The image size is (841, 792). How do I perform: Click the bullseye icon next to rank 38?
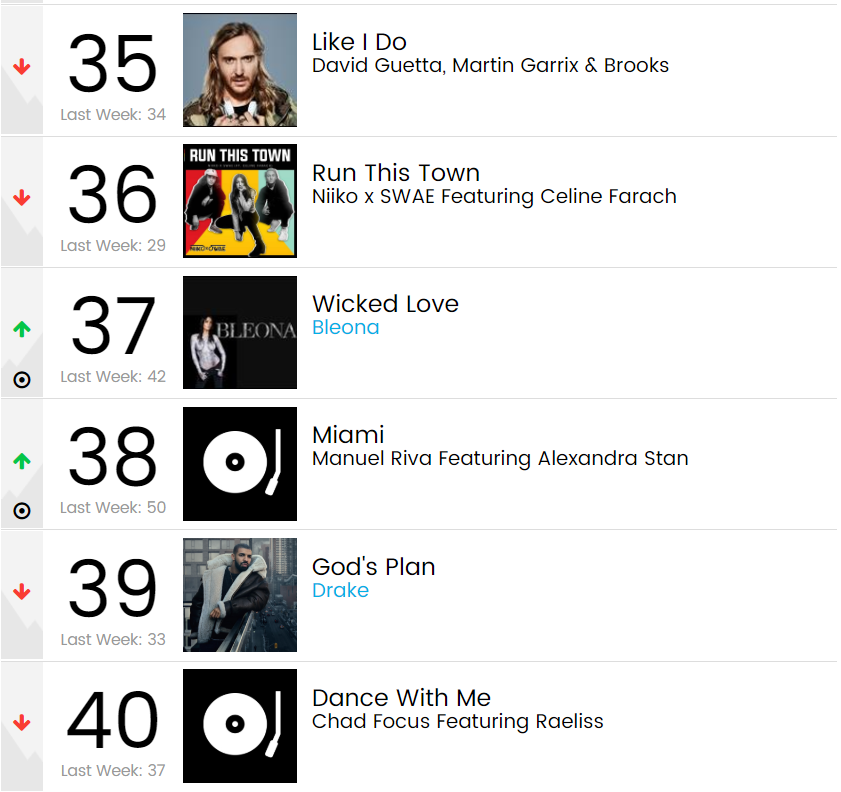[21, 511]
